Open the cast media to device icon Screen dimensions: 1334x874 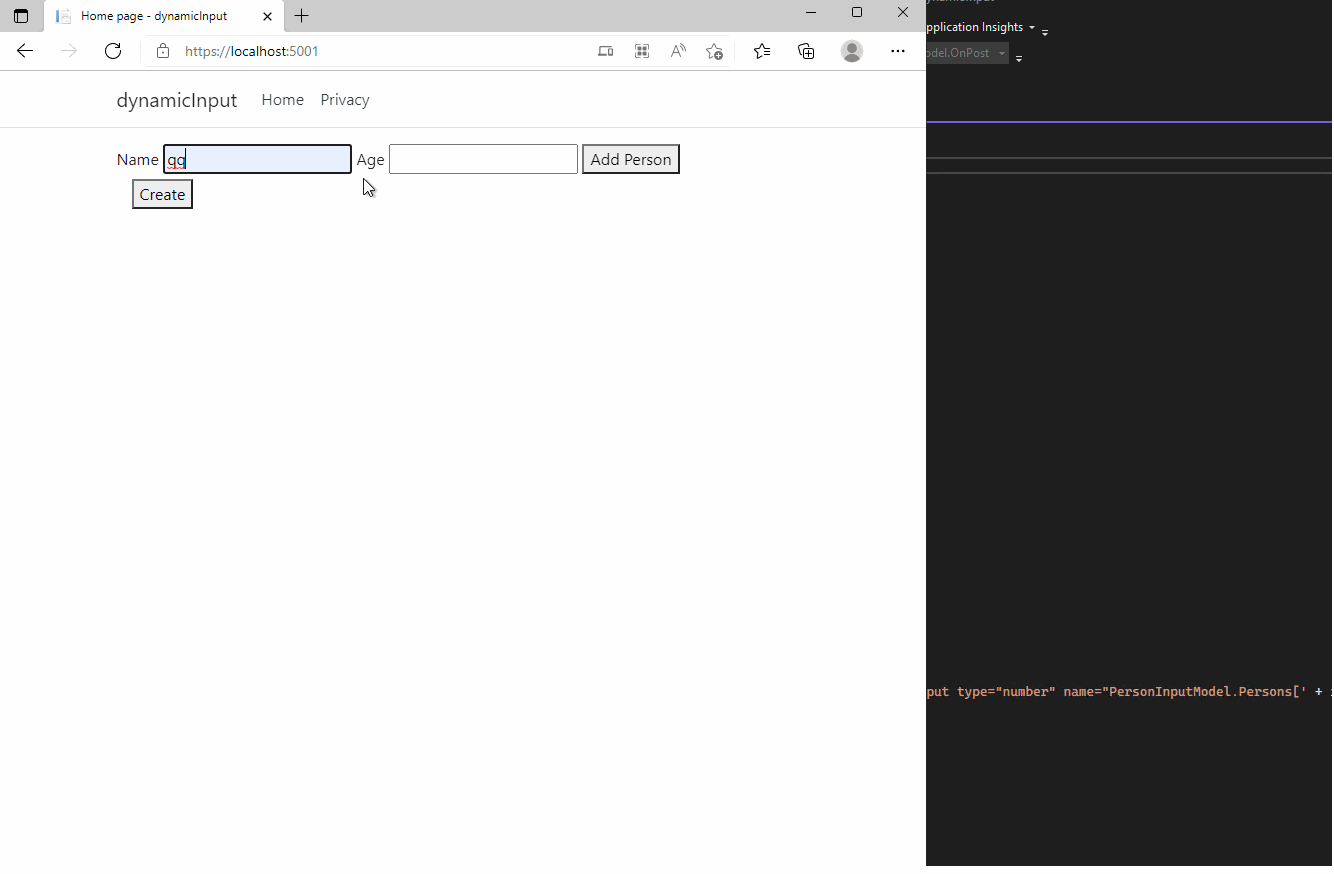tap(605, 51)
